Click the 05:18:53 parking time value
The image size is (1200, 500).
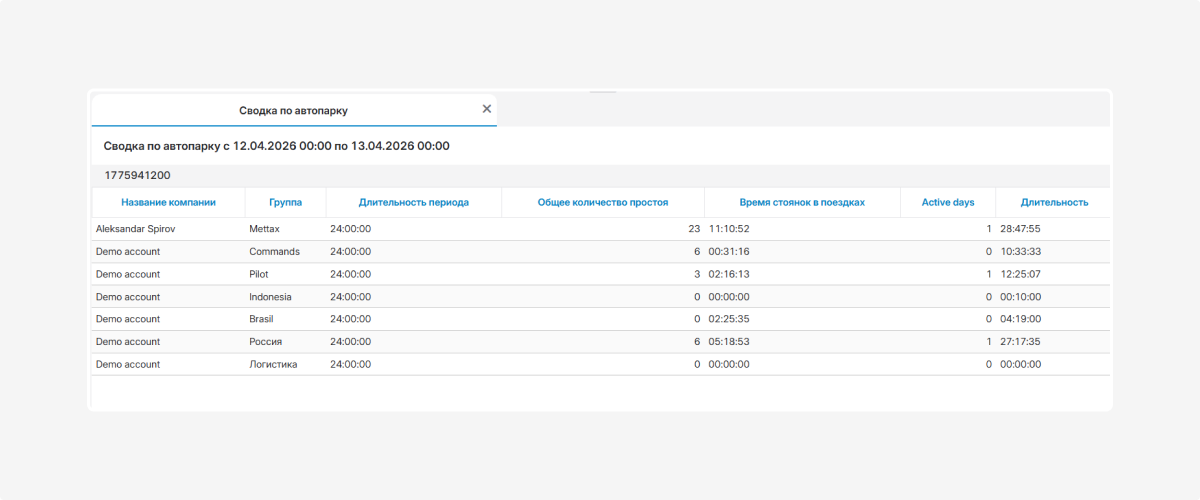(x=729, y=342)
